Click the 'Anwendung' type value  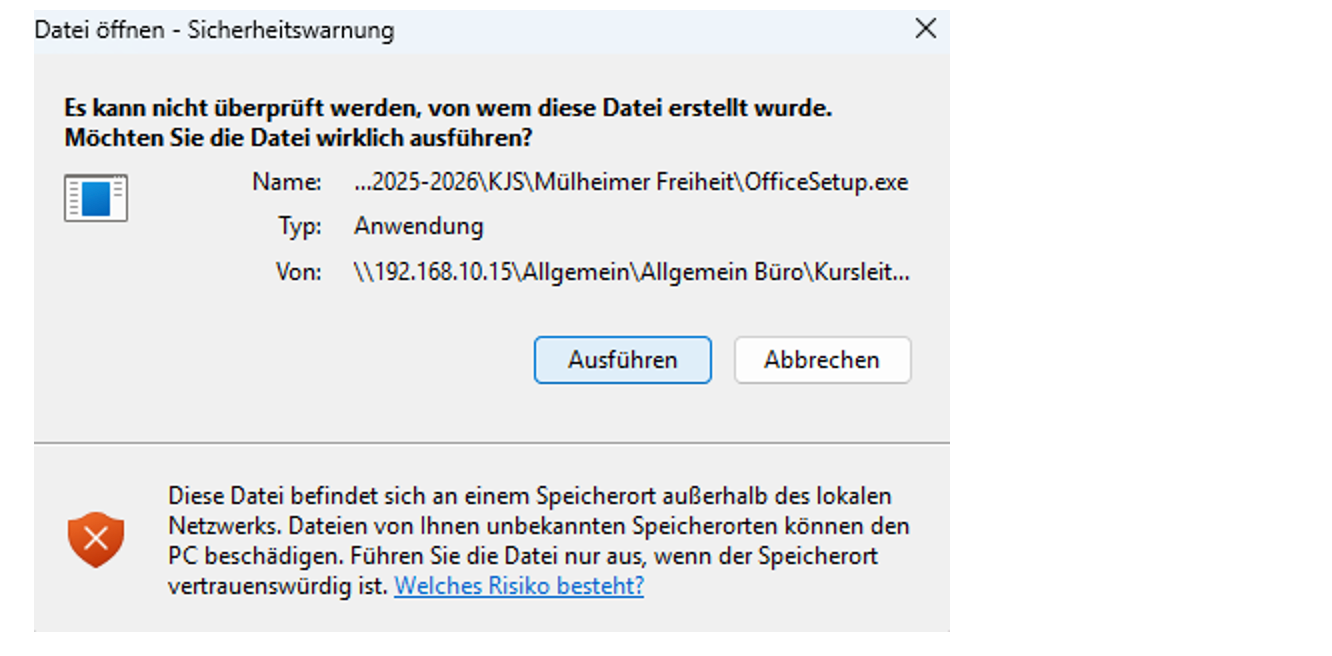pyautogui.click(x=418, y=226)
